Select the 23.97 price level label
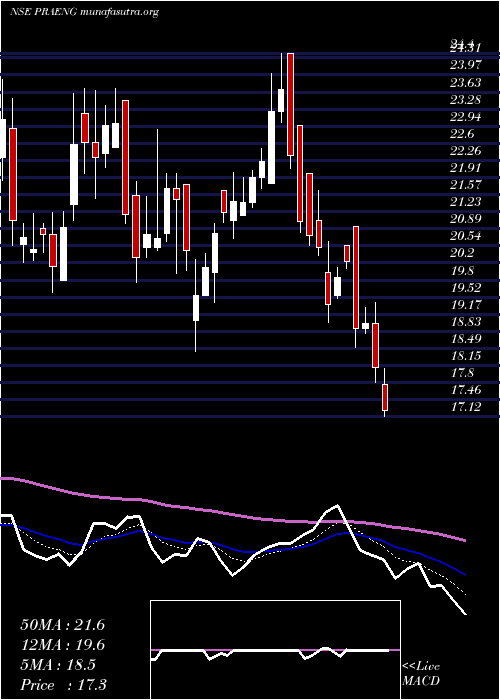This screenshot has height=700, width=500. click(x=466, y=65)
